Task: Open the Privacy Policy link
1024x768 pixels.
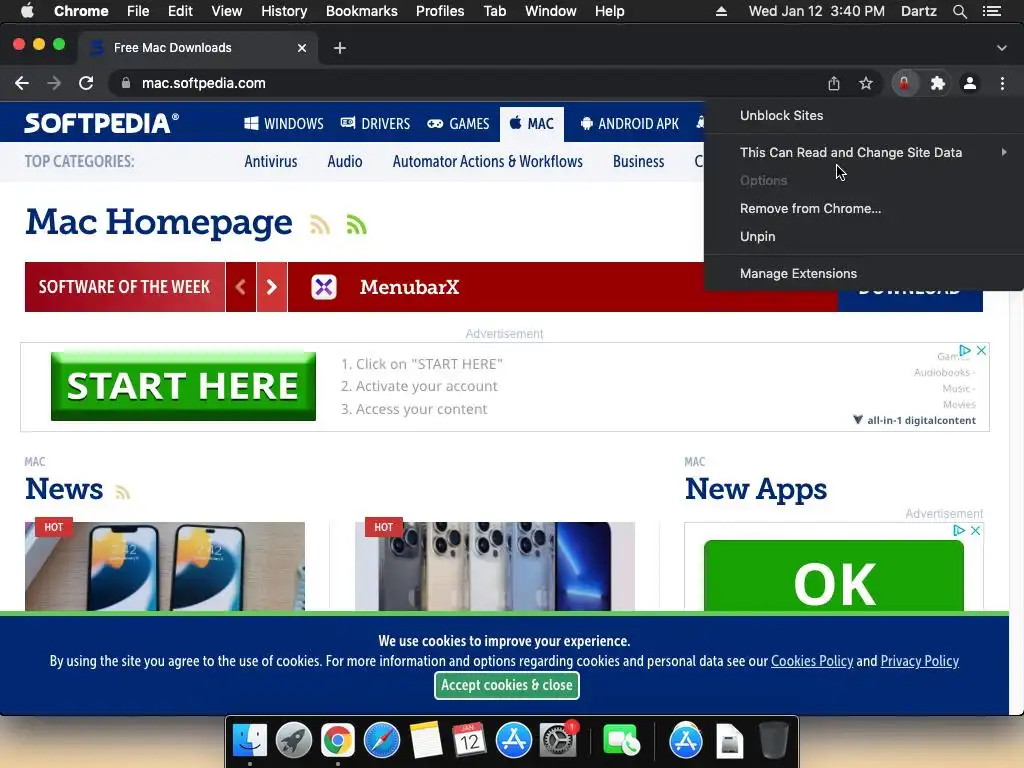Action: click(x=920, y=661)
